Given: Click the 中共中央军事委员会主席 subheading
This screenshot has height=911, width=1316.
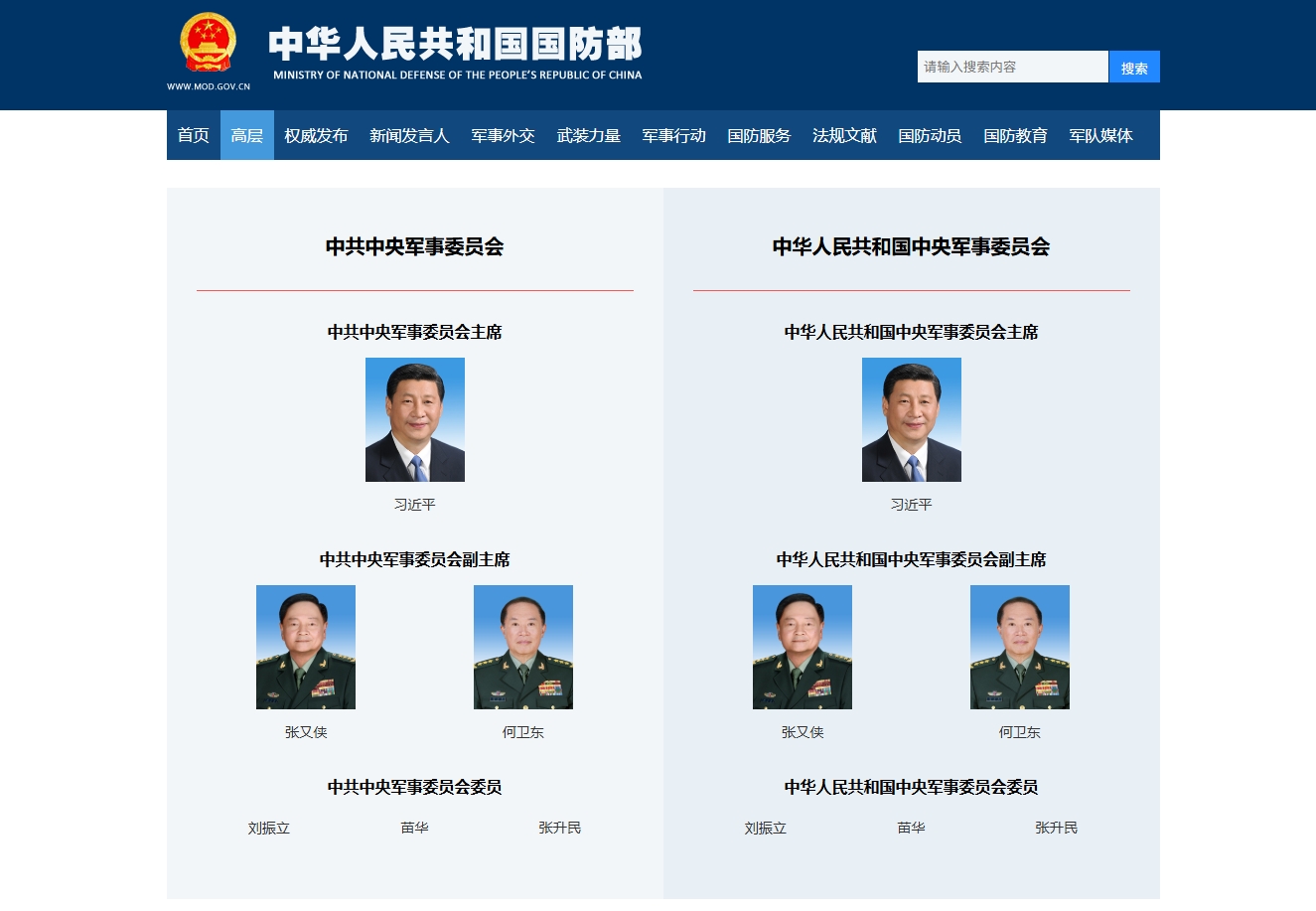Looking at the screenshot, I should [x=415, y=332].
